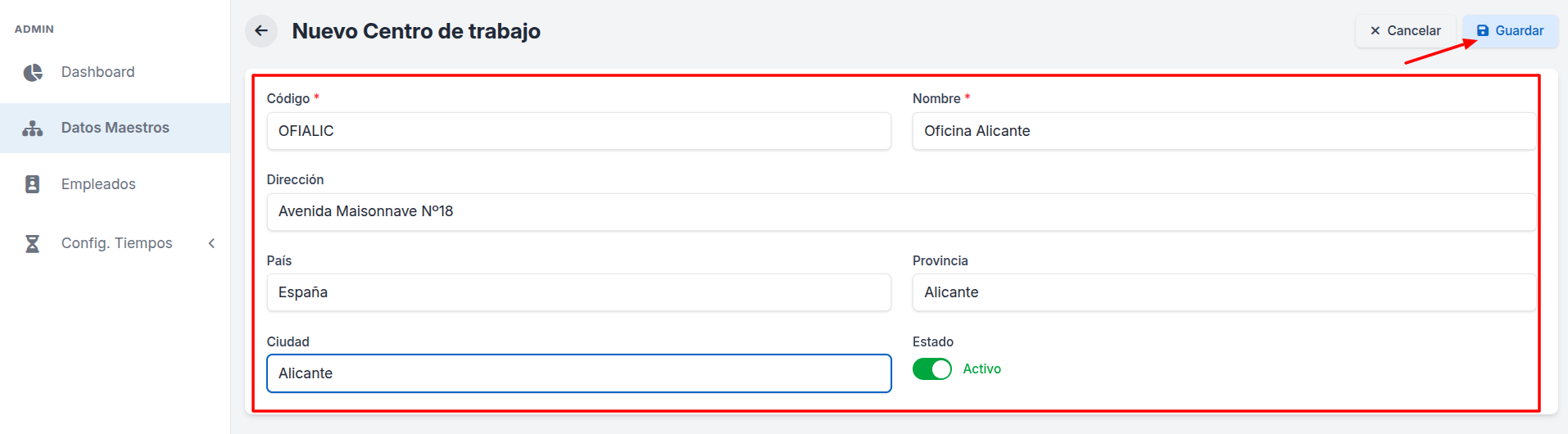Click the Datos Maestros hierarchy icon
1568x434 pixels.
pyautogui.click(x=33, y=128)
